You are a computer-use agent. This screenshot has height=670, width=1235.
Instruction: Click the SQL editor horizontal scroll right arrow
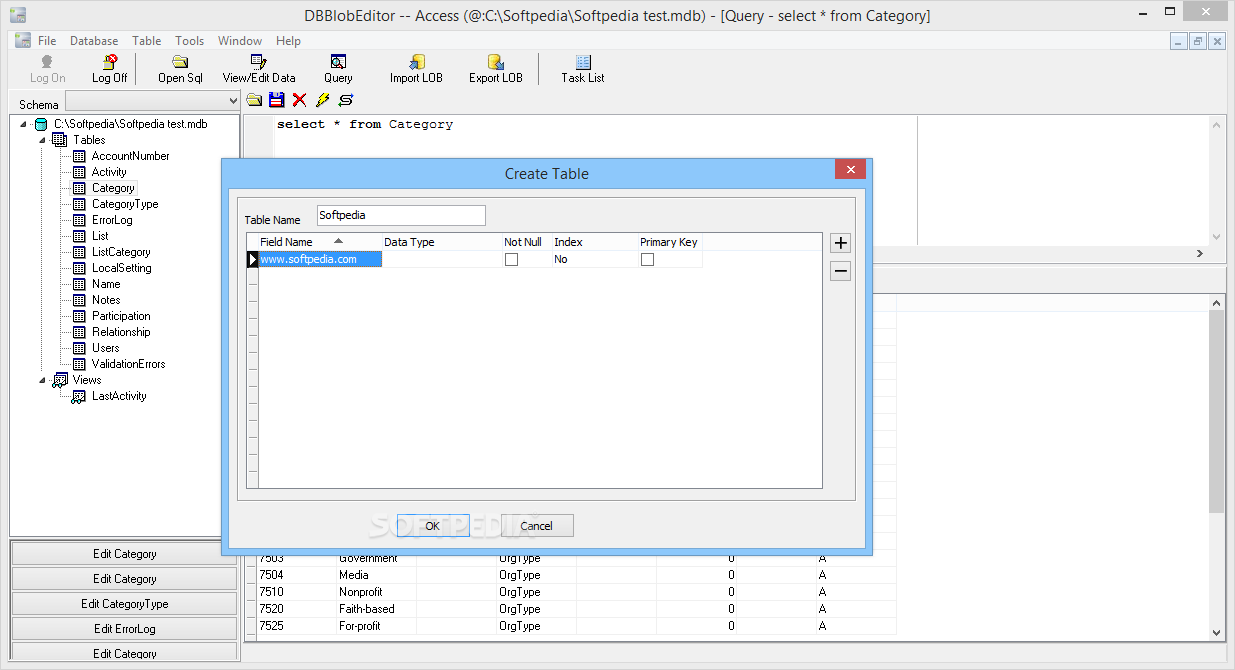click(x=1200, y=254)
